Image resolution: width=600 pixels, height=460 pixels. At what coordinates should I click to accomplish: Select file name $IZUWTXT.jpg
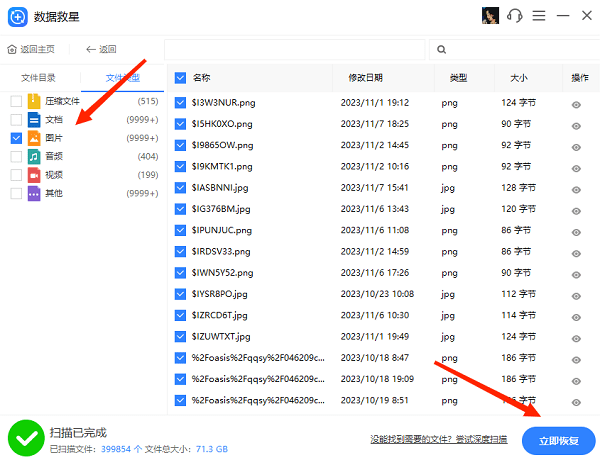[221, 337]
